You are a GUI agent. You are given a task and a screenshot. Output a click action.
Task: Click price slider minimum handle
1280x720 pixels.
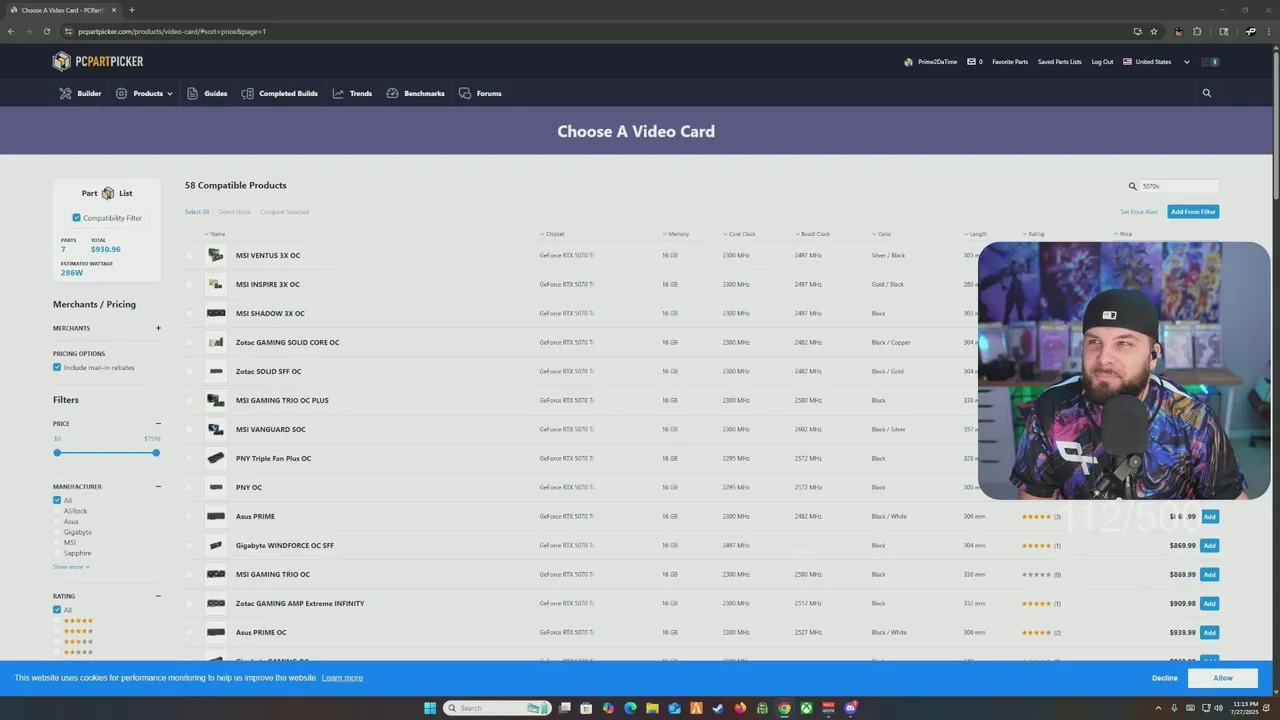tap(57, 453)
